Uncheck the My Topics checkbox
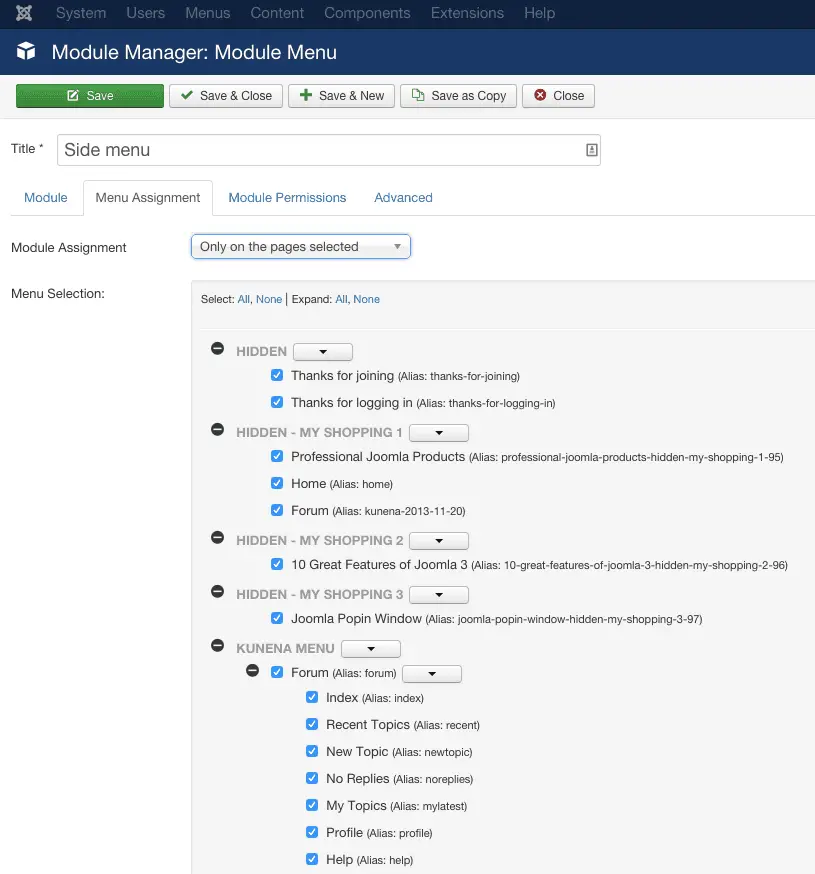The image size is (815, 874). [312, 805]
